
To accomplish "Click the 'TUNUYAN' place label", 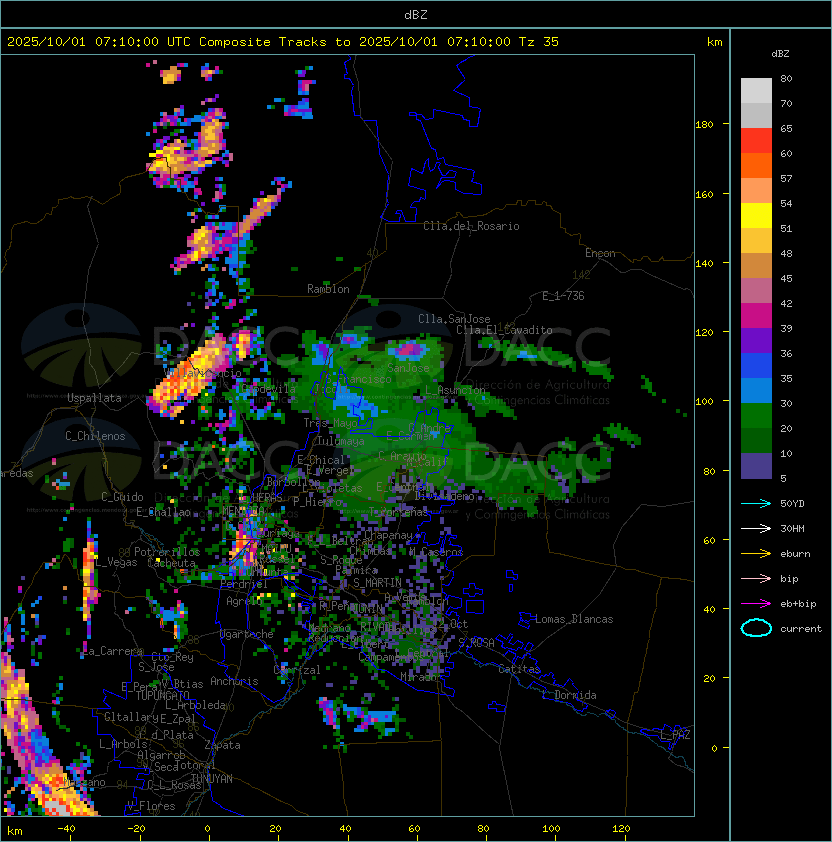I will pyautogui.click(x=212, y=779).
